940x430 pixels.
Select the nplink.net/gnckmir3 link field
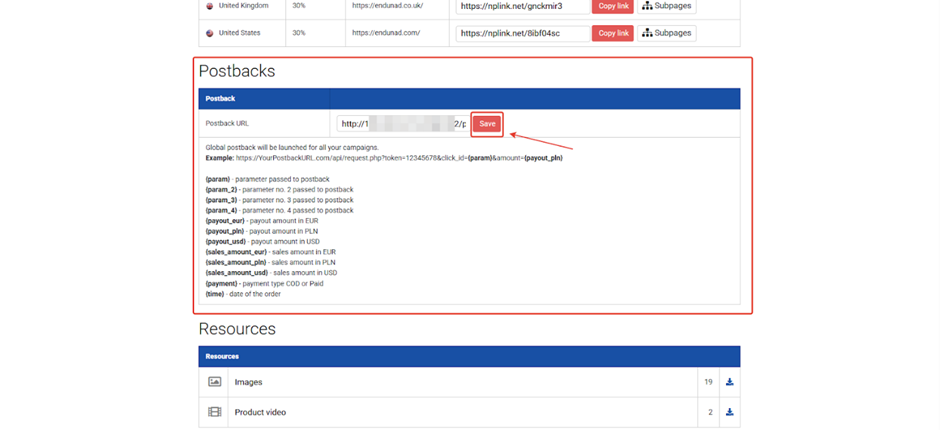click(x=522, y=6)
